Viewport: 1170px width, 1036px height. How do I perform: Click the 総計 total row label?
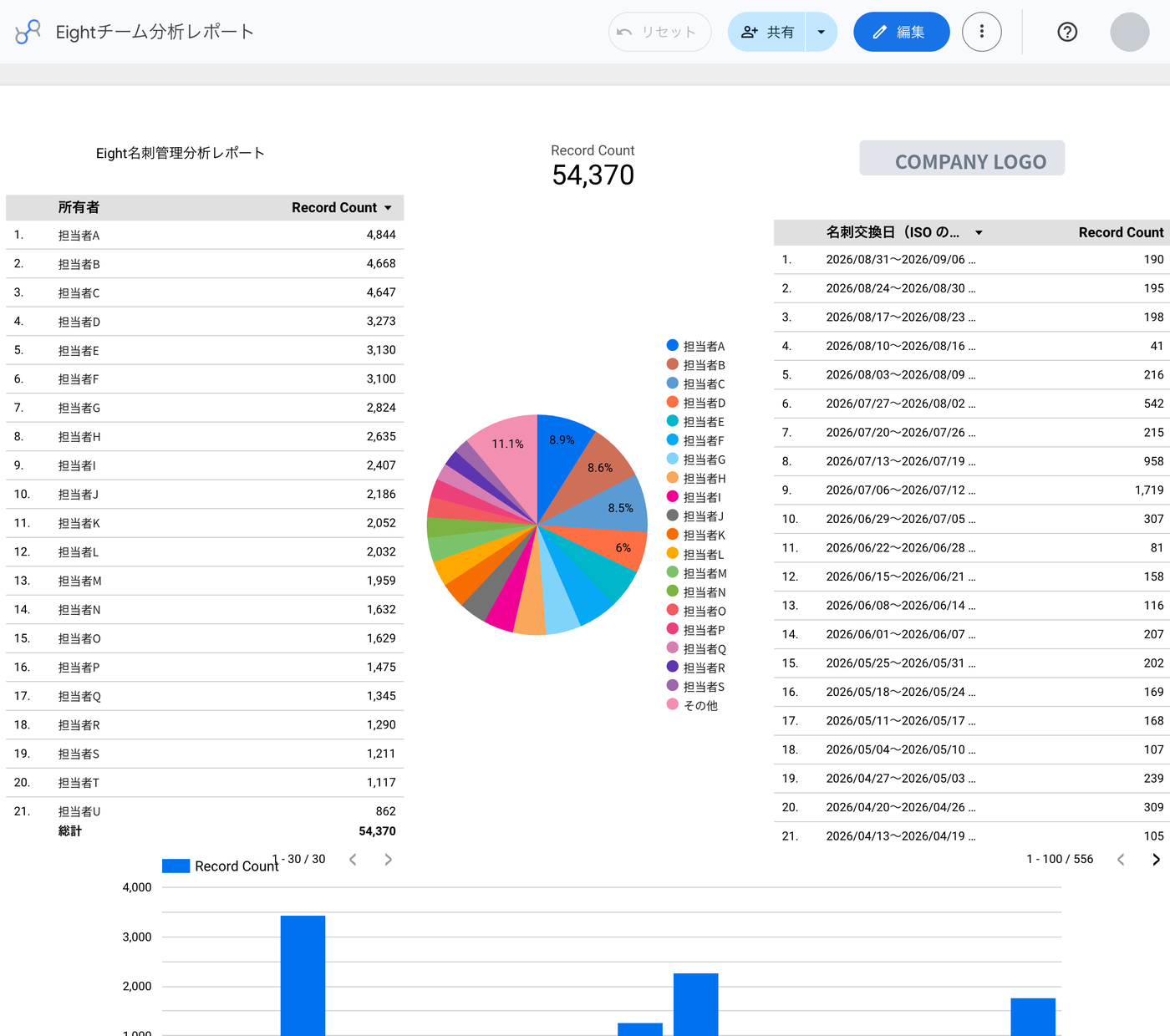(x=70, y=831)
